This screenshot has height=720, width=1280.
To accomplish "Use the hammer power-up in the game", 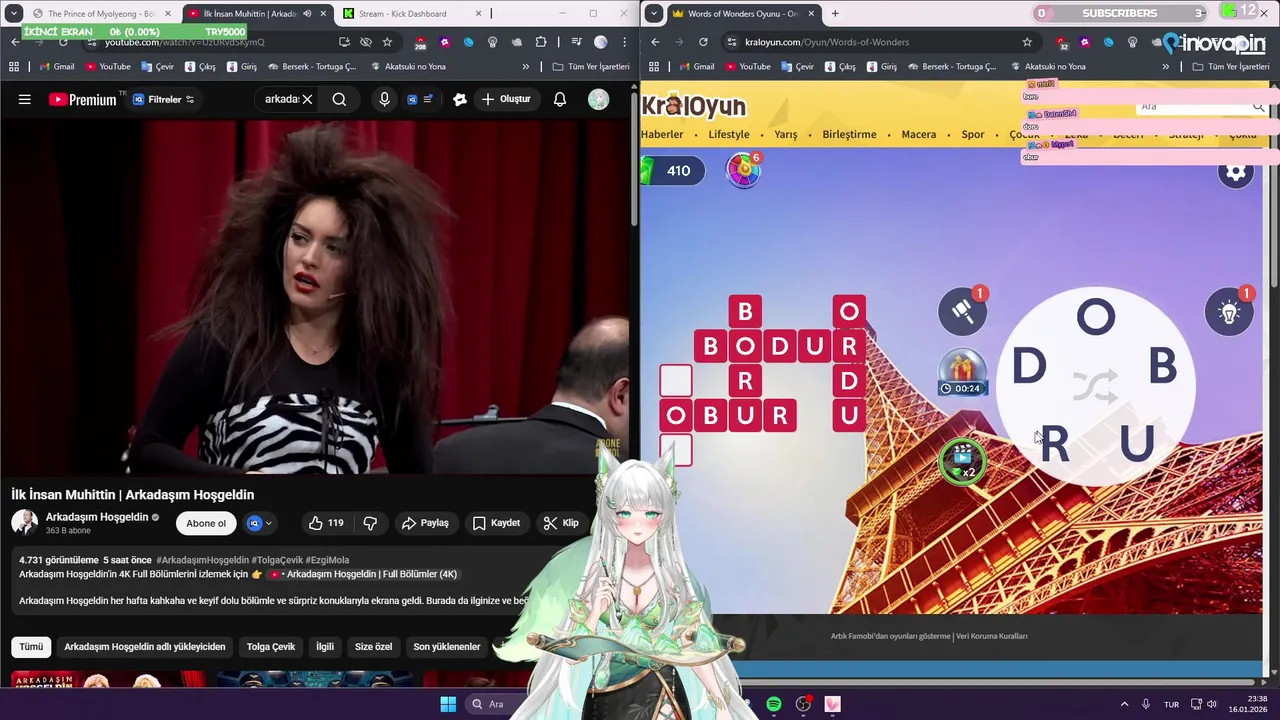I will pyautogui.click(x=962, y=312).
